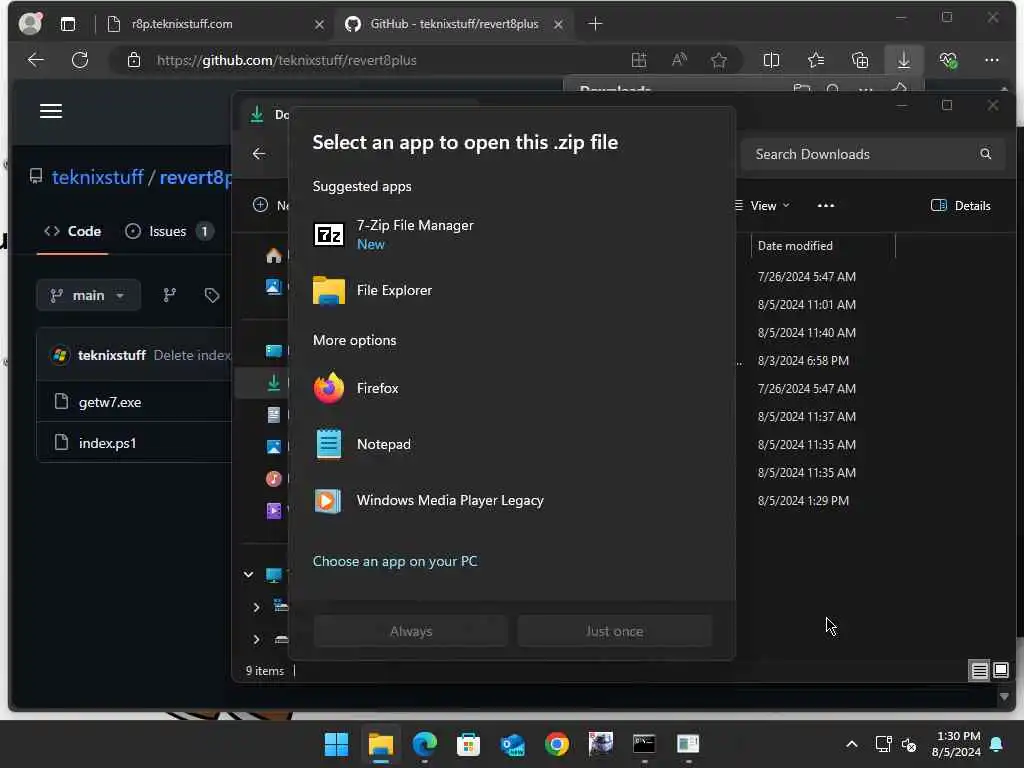Viewport: 1024px width, 768px height.
Task: Switch to details list view icon
Action: (x=979, y=671)
